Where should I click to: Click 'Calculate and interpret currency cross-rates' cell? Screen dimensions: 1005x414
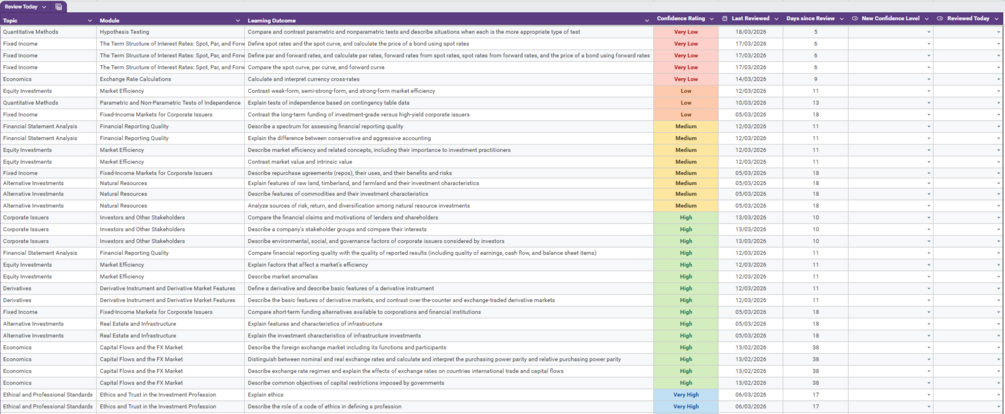[449, 79]
